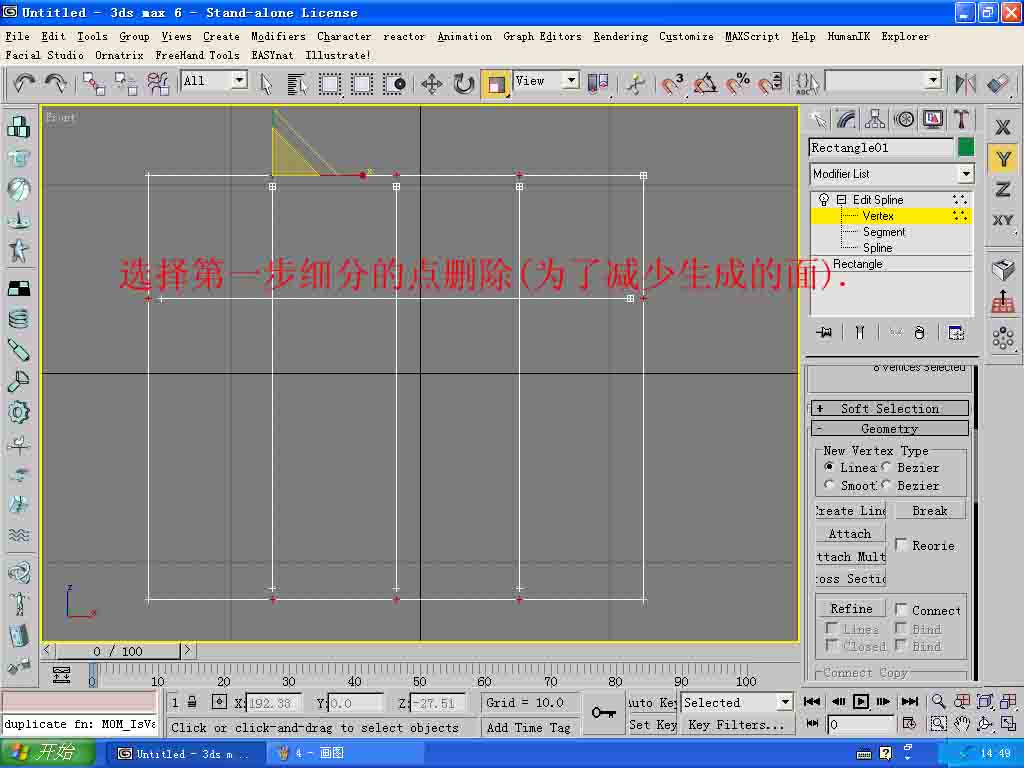The height and width of the screenshot is (768, 1024).
Task: Click the Pin Stack icon
Action: click(x=823, y=333)
